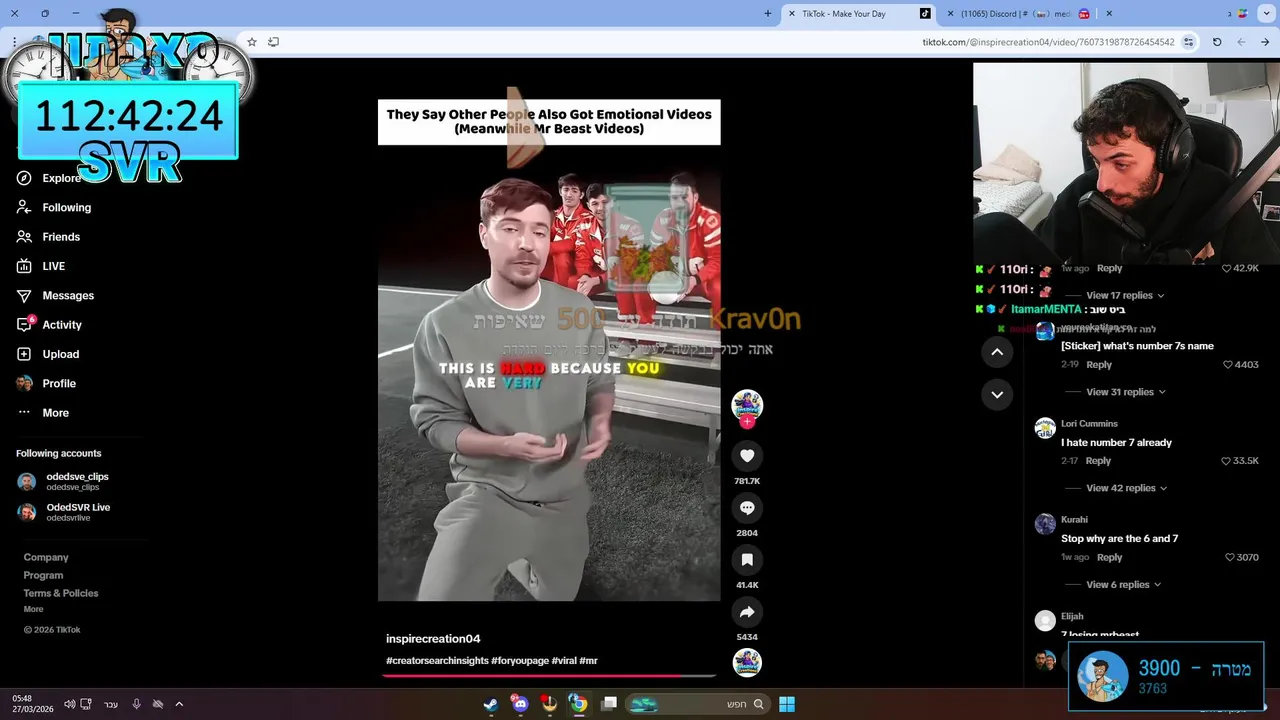The width and height of the screenshot is (1280, 720).
Task: Open Steam from the taskbar
Action: (491, 704)
